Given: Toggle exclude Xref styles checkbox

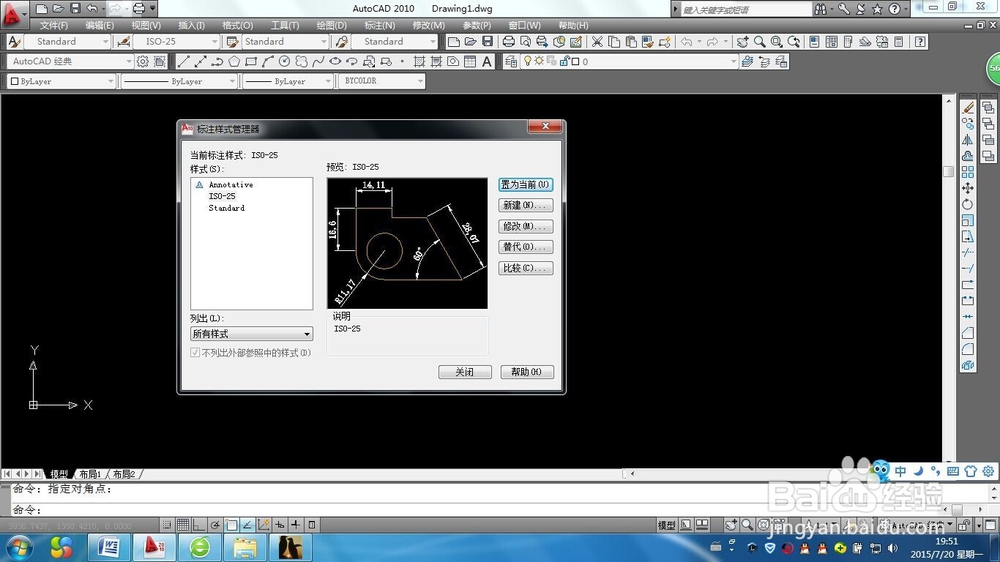Looking at the screenshot, I should pos(195,352).
